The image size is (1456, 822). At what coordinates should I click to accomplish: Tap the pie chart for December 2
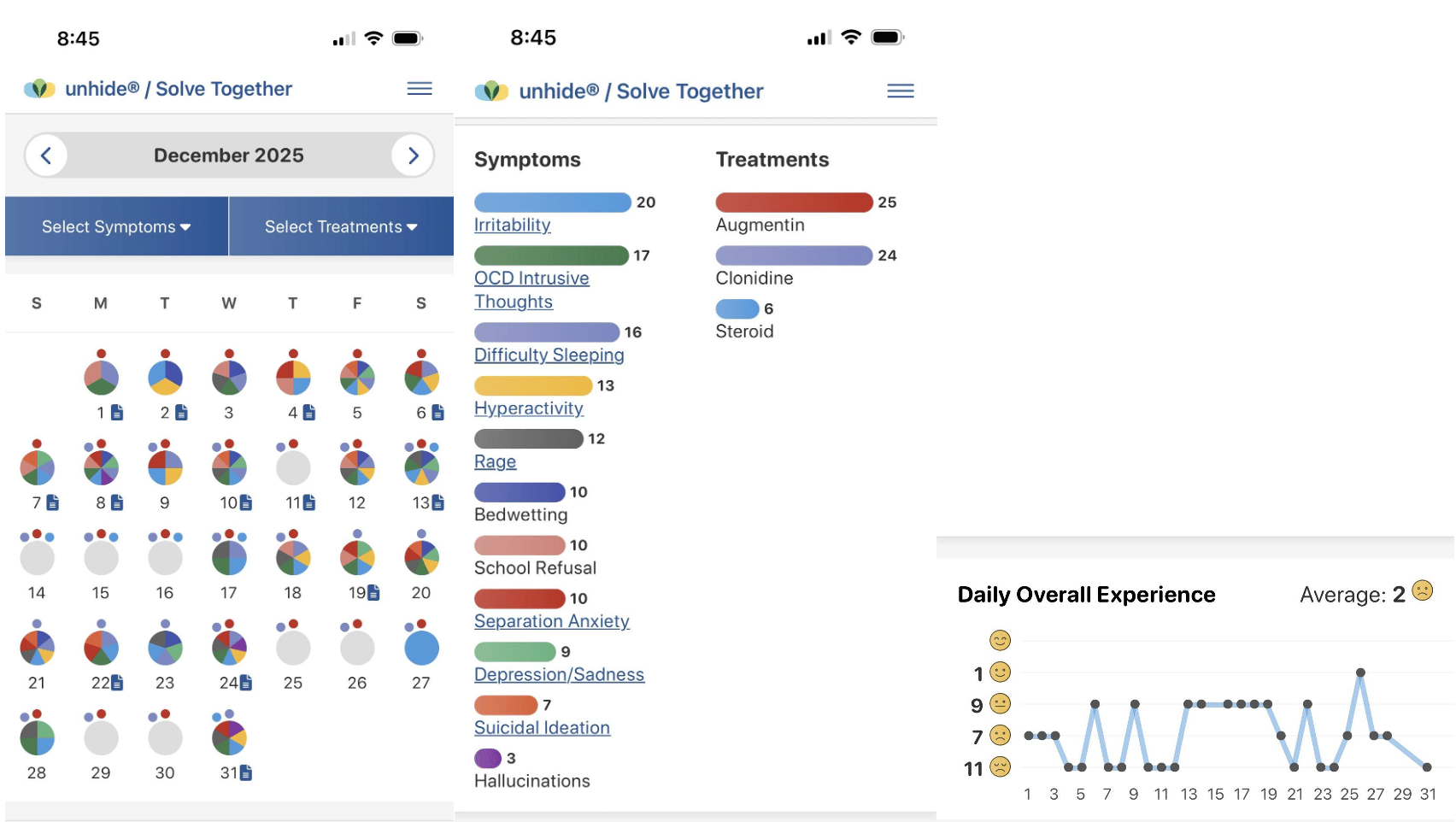coord(165,377)
